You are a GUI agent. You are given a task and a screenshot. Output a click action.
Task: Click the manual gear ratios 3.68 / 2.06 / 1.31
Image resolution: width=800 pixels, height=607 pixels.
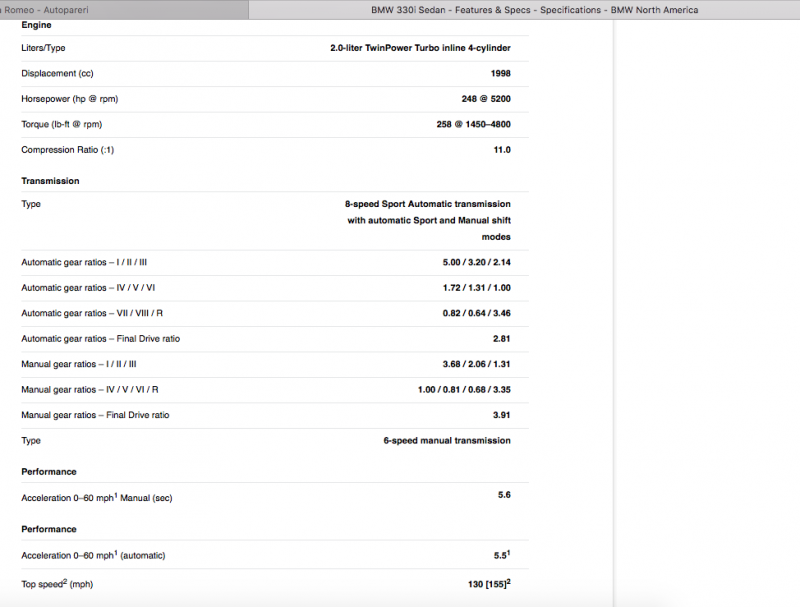tap(469, 364)
